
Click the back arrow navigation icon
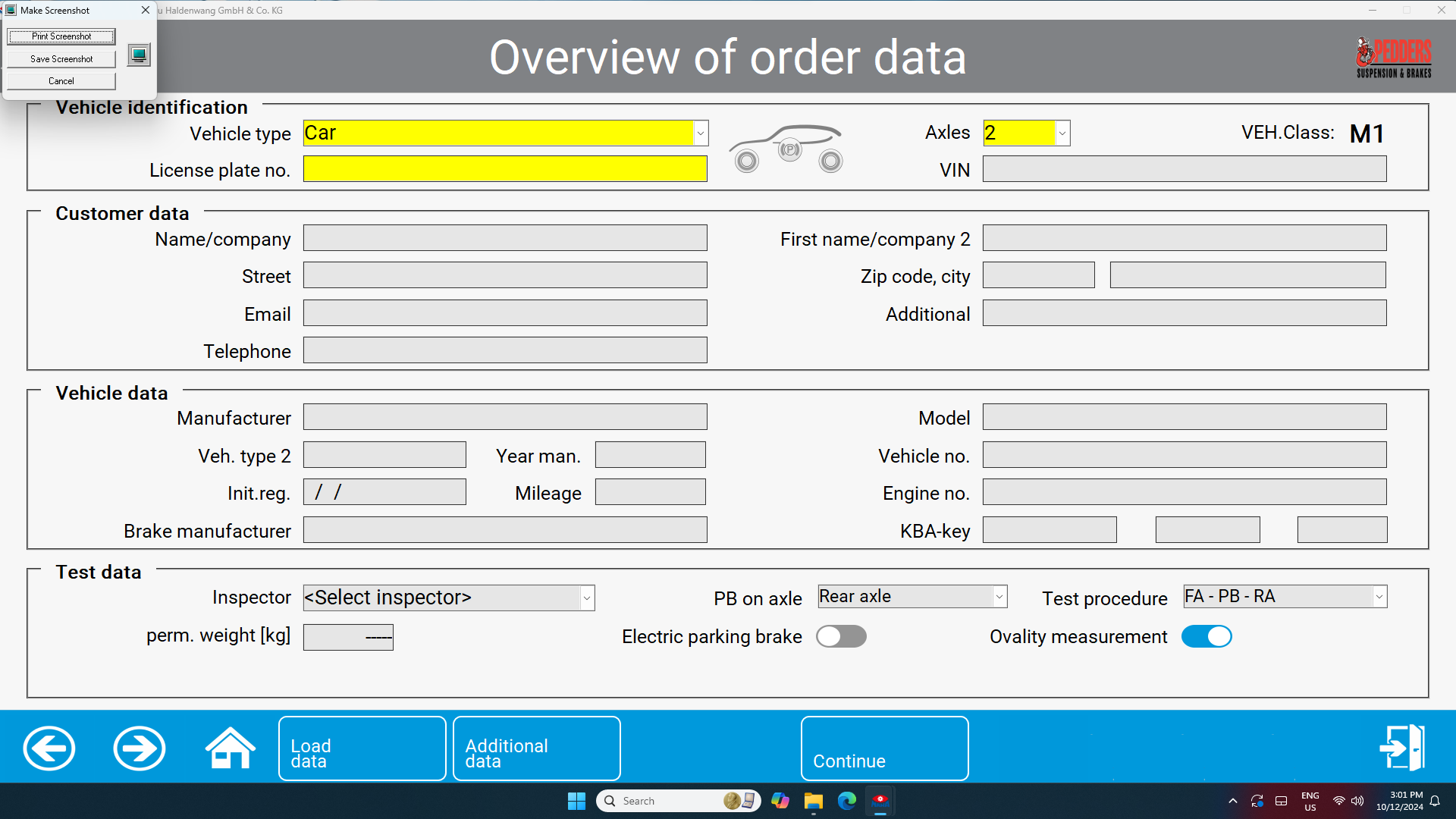tap(49, 748)
